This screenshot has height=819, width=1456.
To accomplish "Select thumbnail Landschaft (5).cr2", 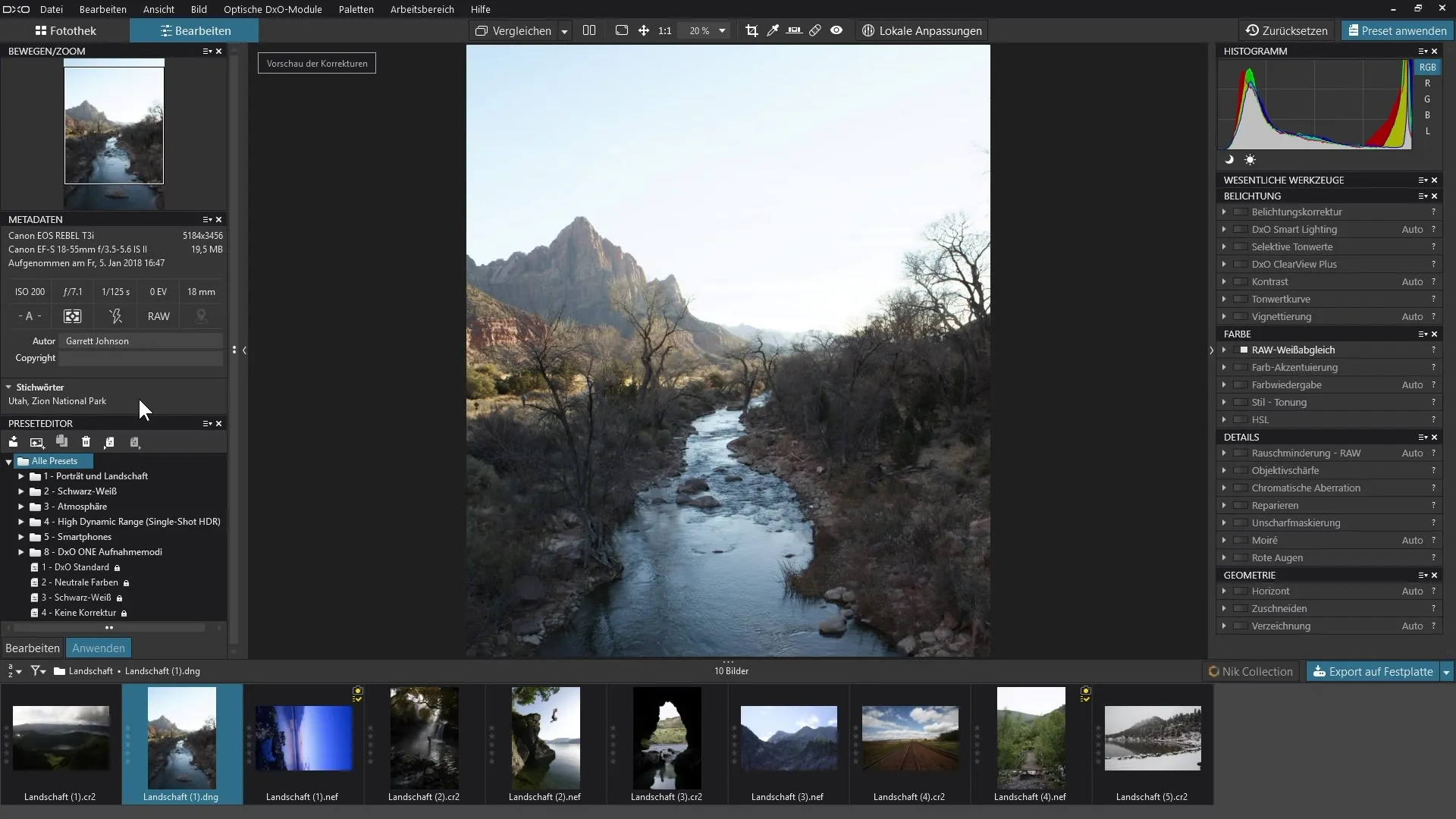I will click(x=1152, y=744).
